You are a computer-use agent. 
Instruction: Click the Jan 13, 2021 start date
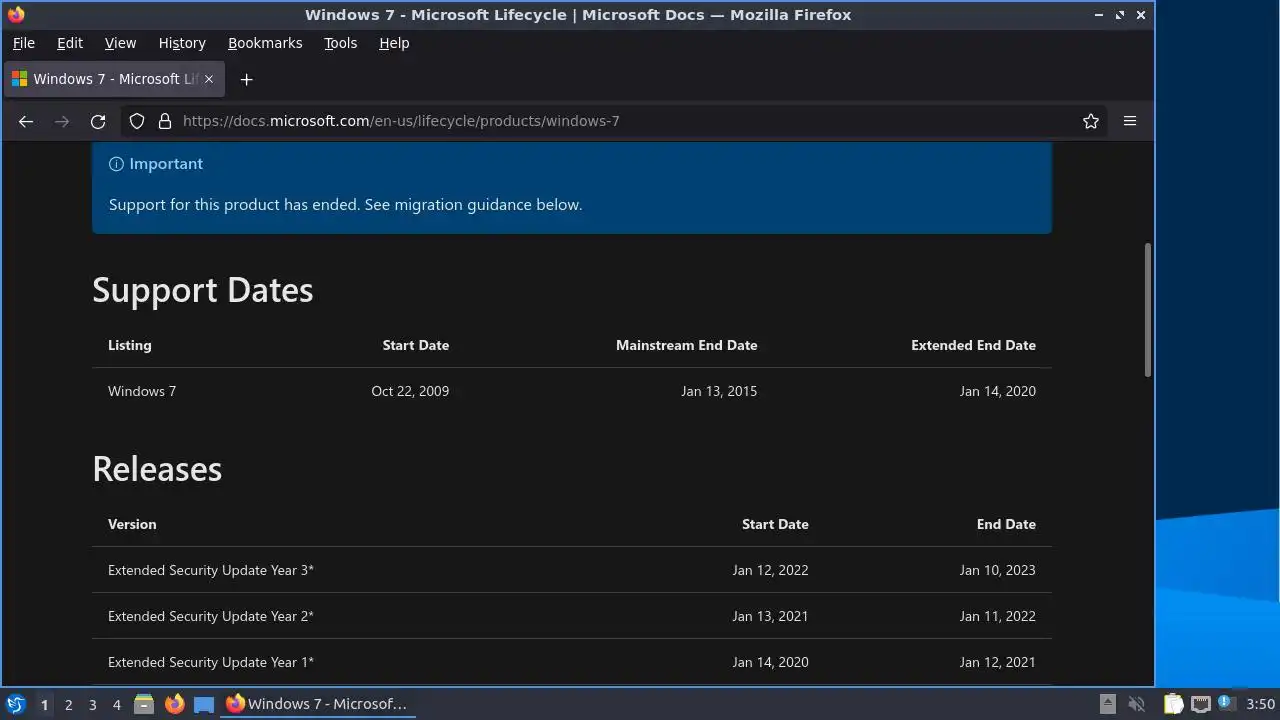[770, 616]
